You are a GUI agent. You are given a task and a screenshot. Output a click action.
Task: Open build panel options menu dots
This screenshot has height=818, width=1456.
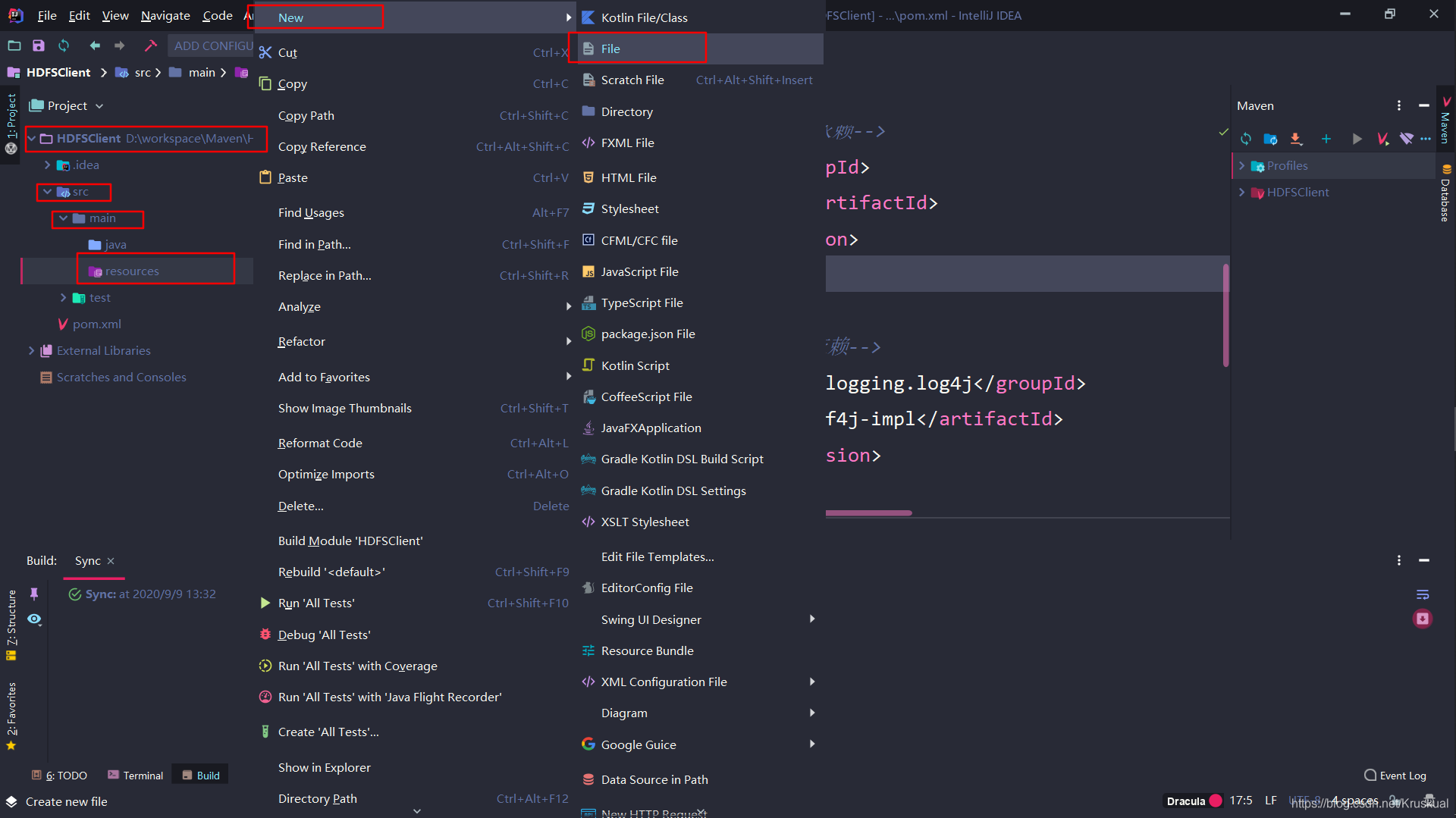[1399, 560]
